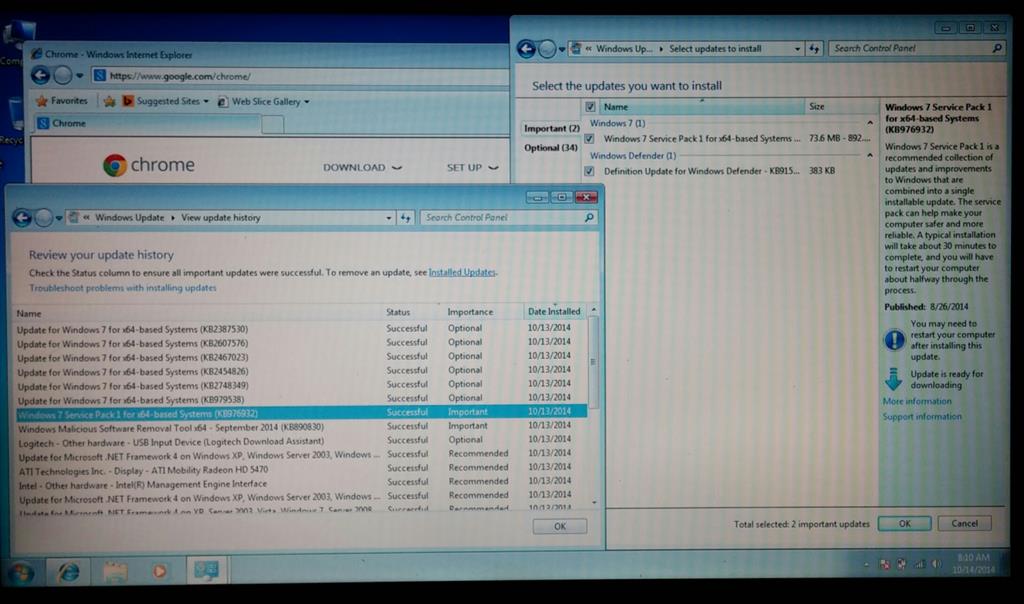1024x604 pixels.
Task: Open Troubleshoot problems with installing updates link
Action: [x=123, y=288]
